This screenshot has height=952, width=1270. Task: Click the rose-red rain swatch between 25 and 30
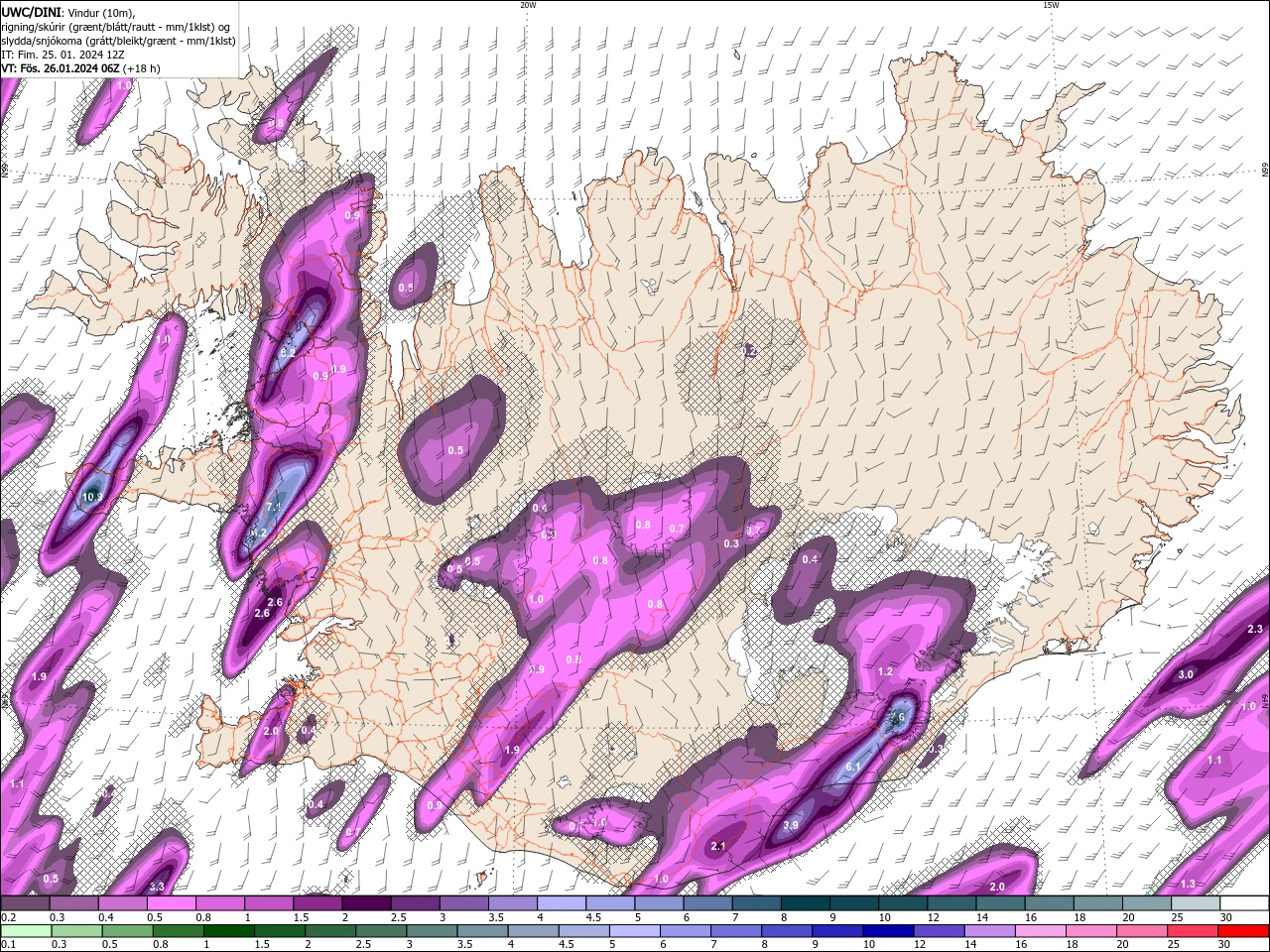[x=1194, y=931]
